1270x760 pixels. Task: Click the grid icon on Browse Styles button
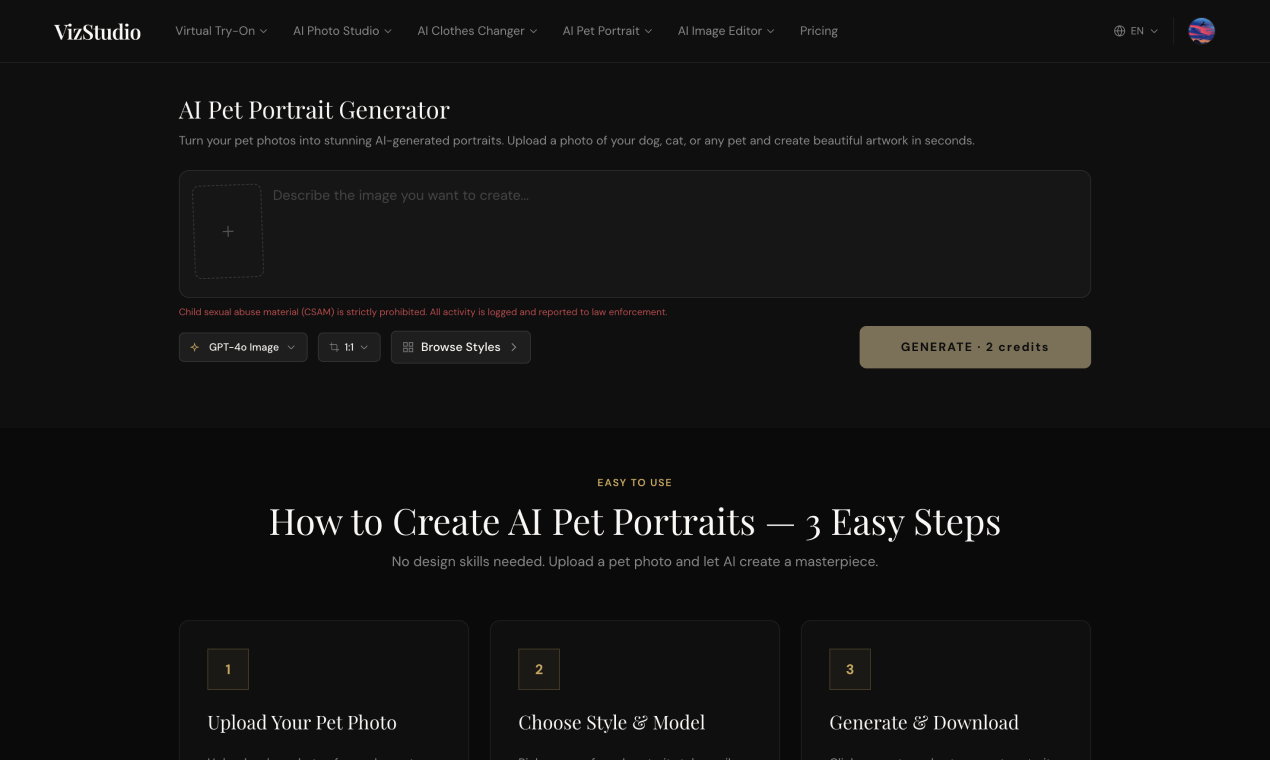407,347
